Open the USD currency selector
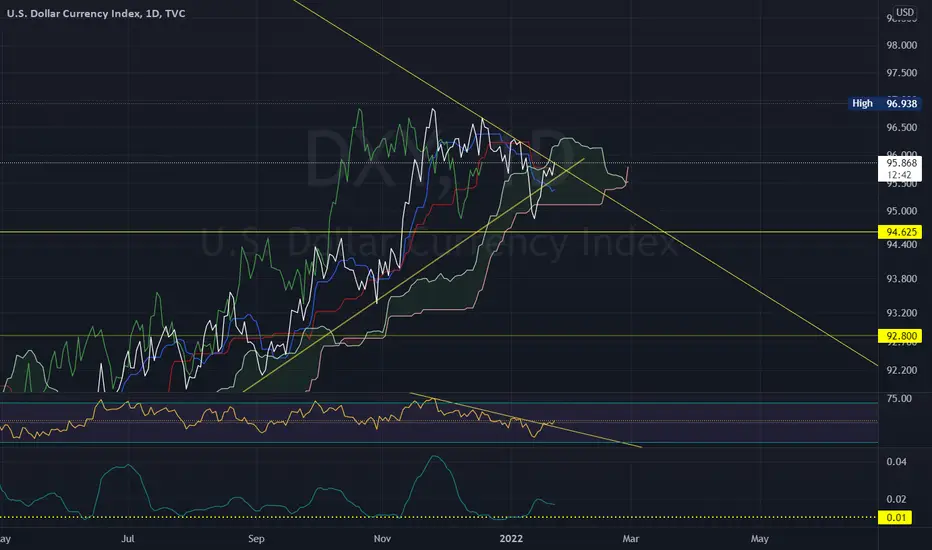 tap(905, 12)
